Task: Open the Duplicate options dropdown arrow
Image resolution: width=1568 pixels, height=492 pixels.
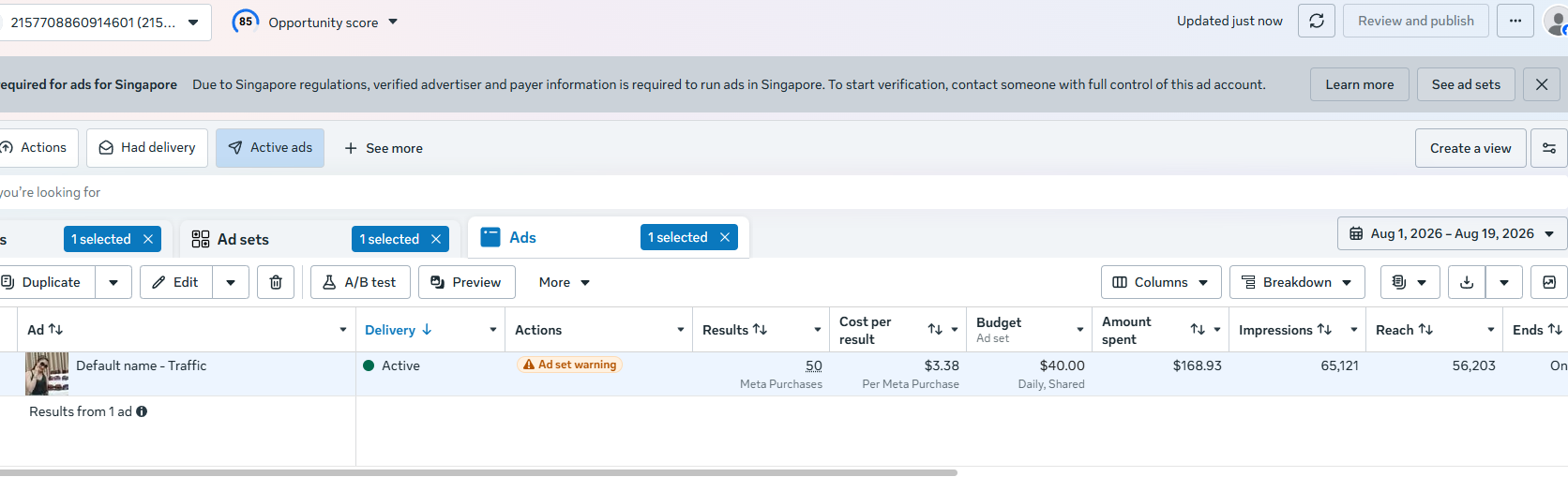Action: (113, 282)
